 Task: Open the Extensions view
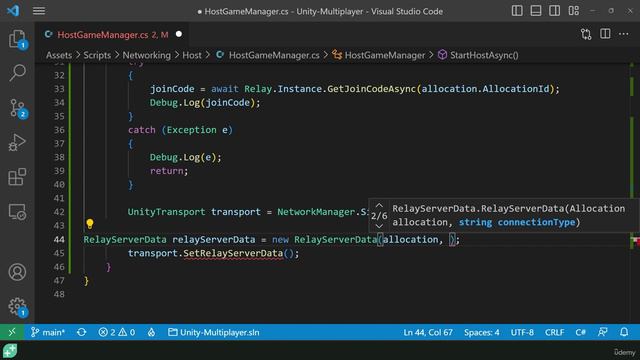[x=17, y=177]
